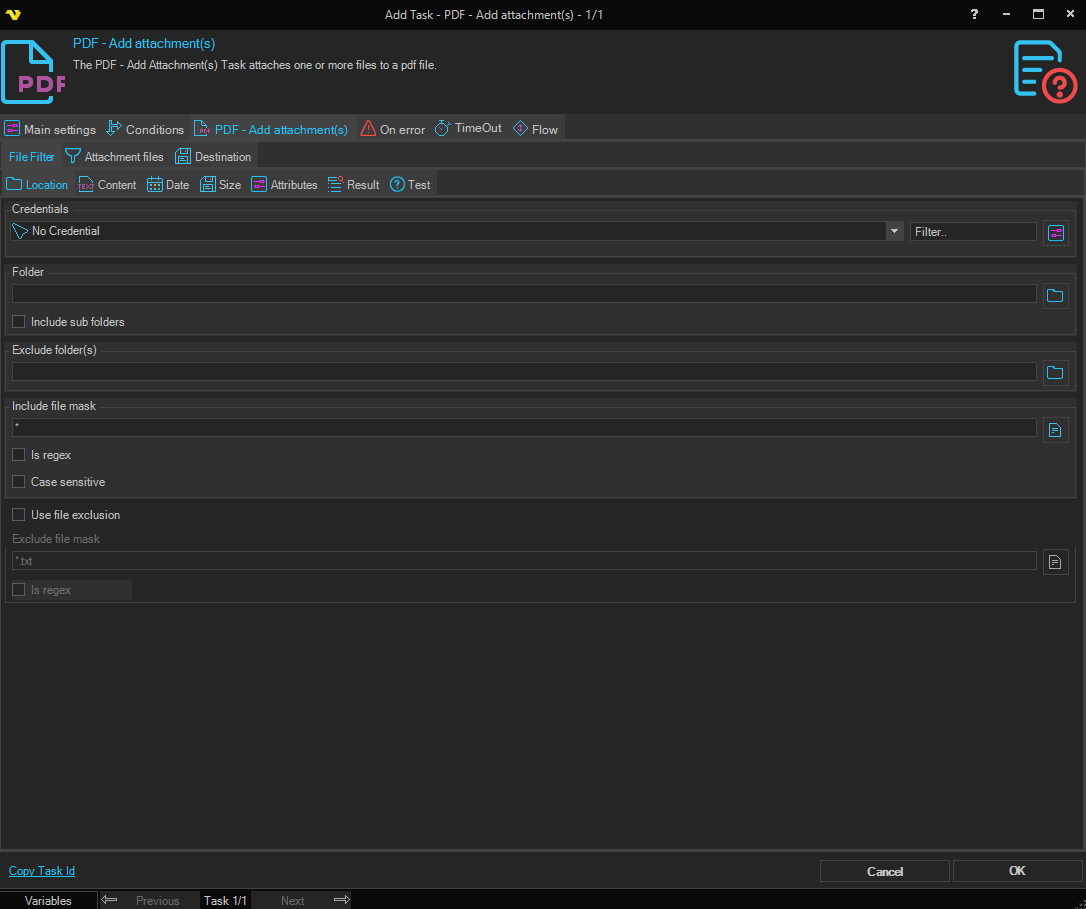Select the Attributes filter tab
The image size is (1086, 909).
(284, 185)
